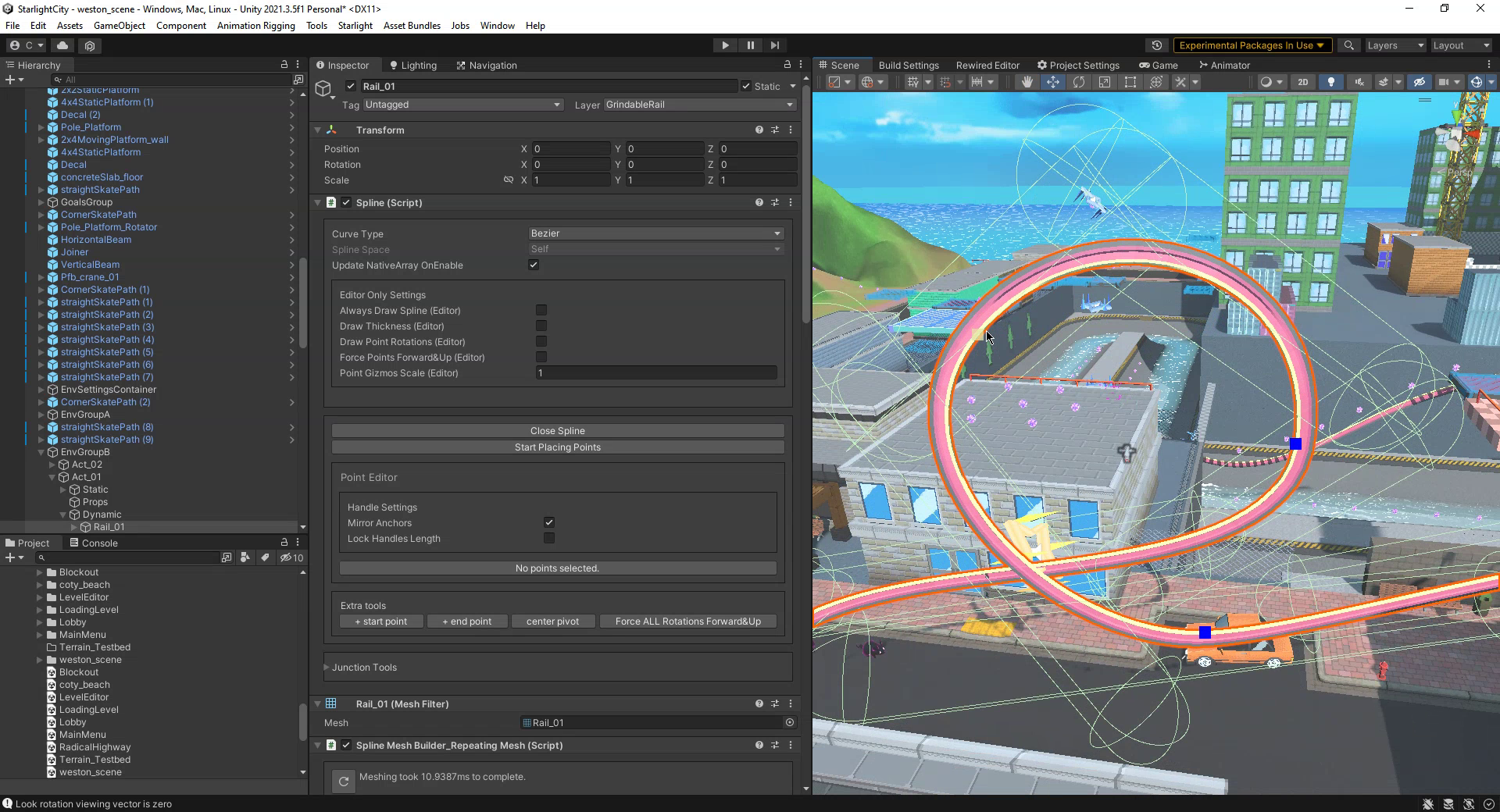Open Unity cloud services icon
This screenshot has height=812, width=1500.
(x=62, y=45)
